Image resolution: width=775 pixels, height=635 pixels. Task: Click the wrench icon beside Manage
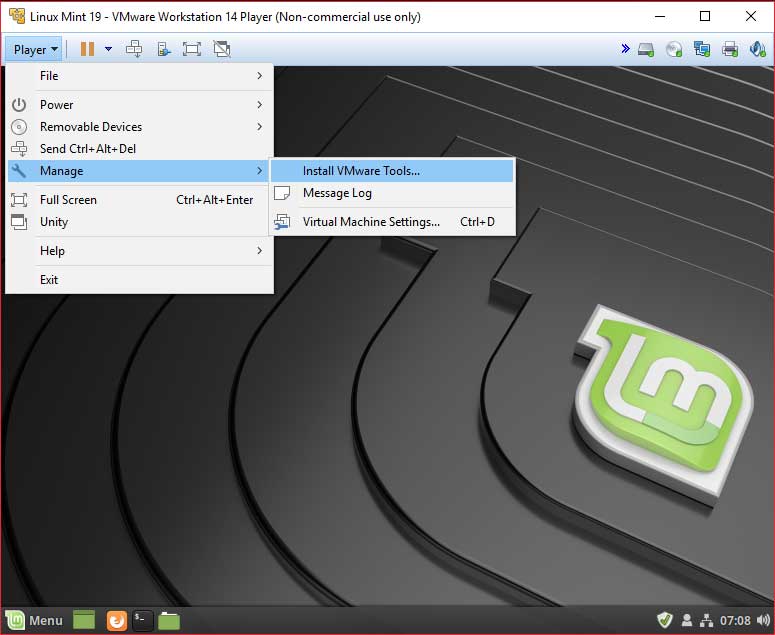tap(19, 171)
